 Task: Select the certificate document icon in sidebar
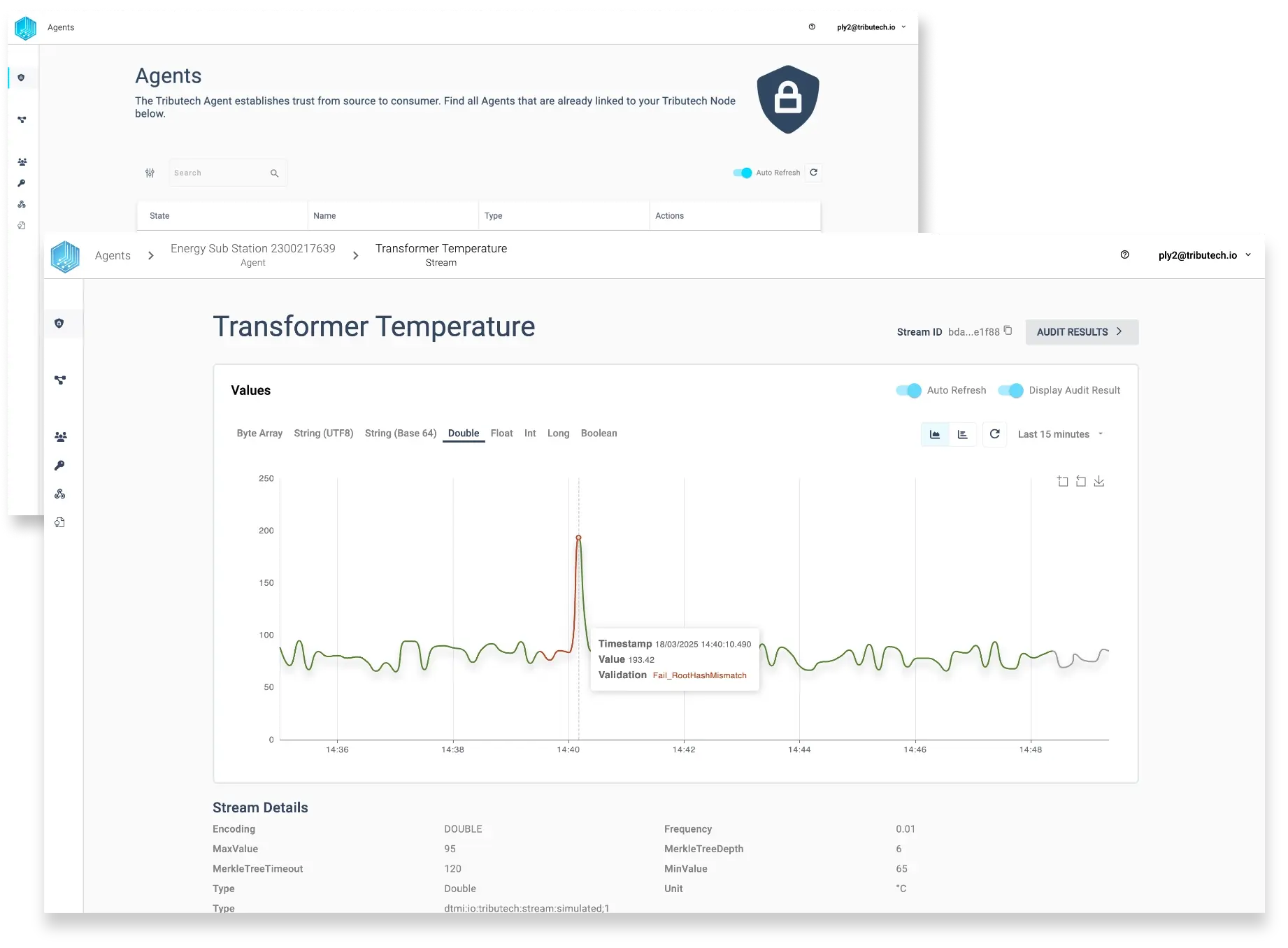coord(61,522)
